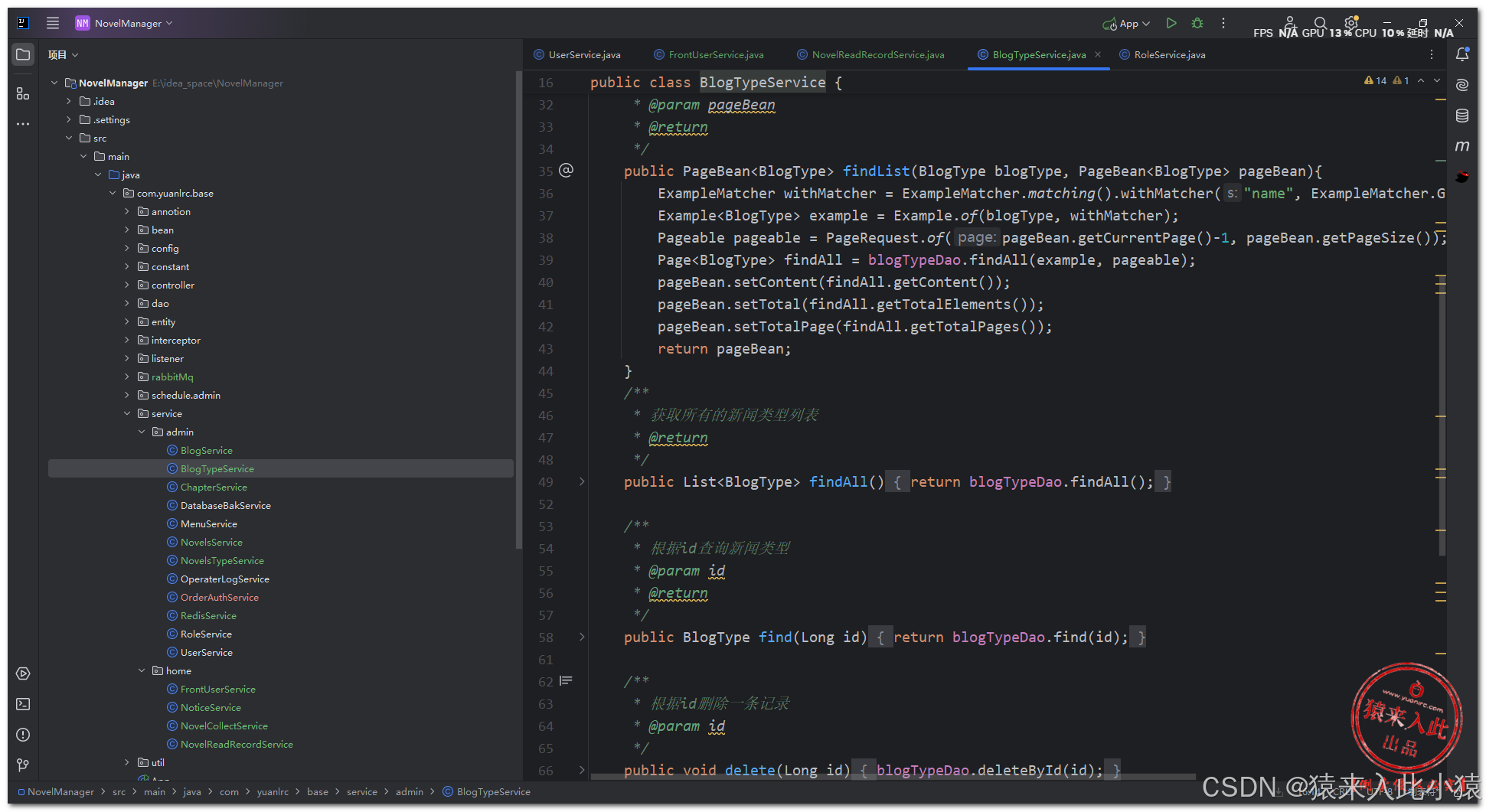Open more run actions menu
Viewport: 1486px width, 812px height.
tap(1223, 23)
